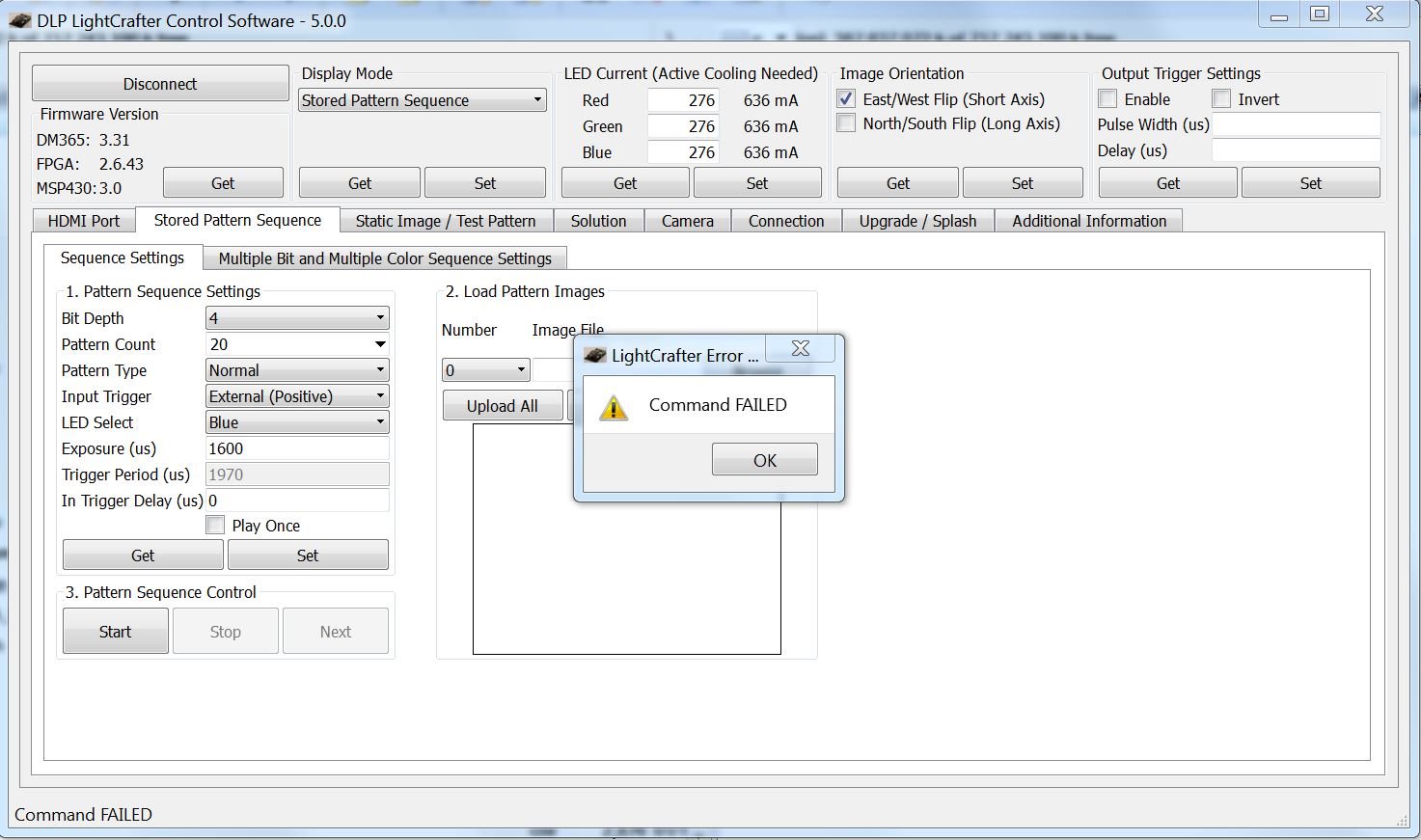This screenshot has width=1421, height=840.
Task: Click the In Trigger Delay (us) field
Action: tap(297, 501)
